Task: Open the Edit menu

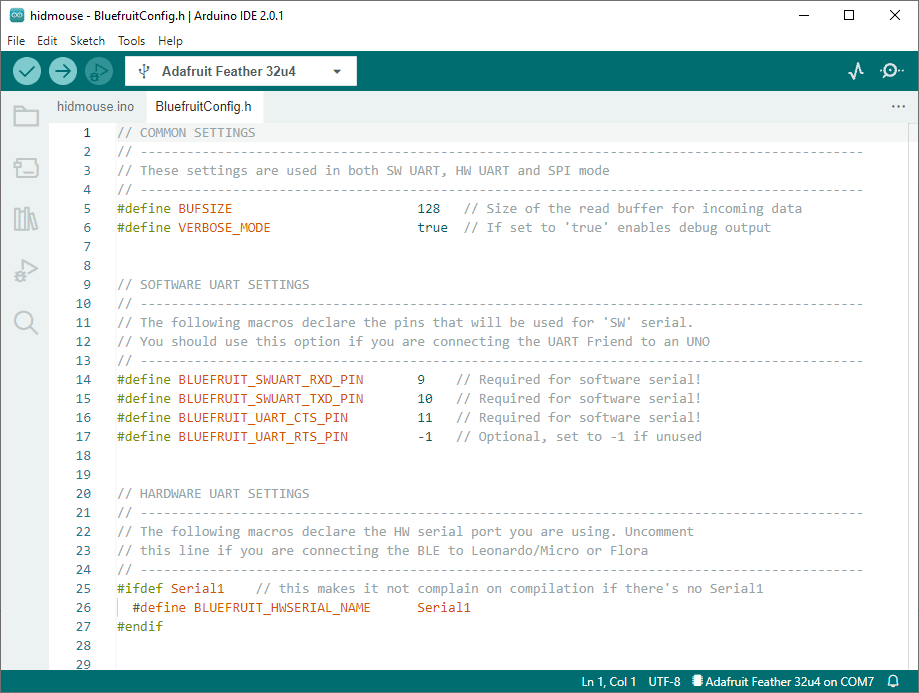Action: (x=47, y=41)
